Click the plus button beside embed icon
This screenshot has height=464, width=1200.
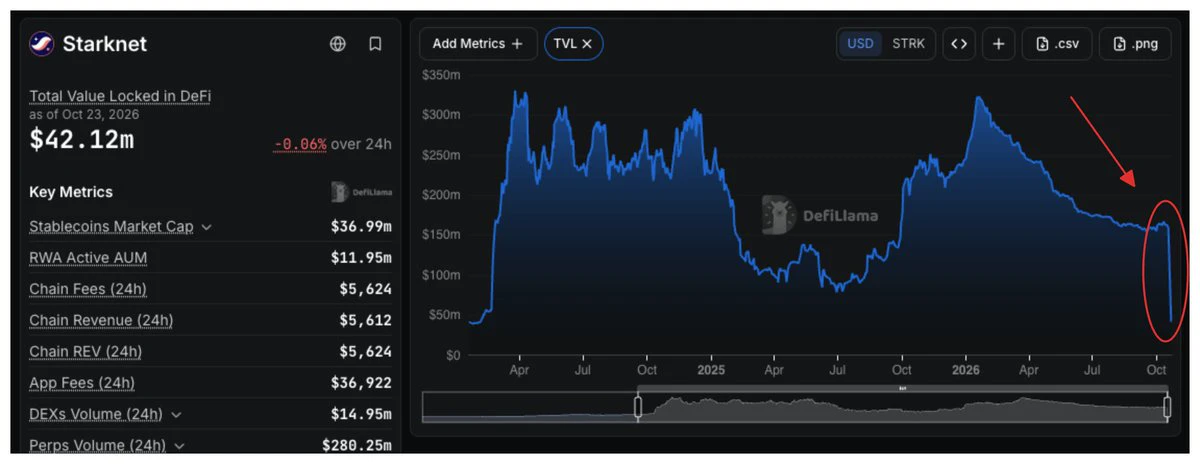999,44
